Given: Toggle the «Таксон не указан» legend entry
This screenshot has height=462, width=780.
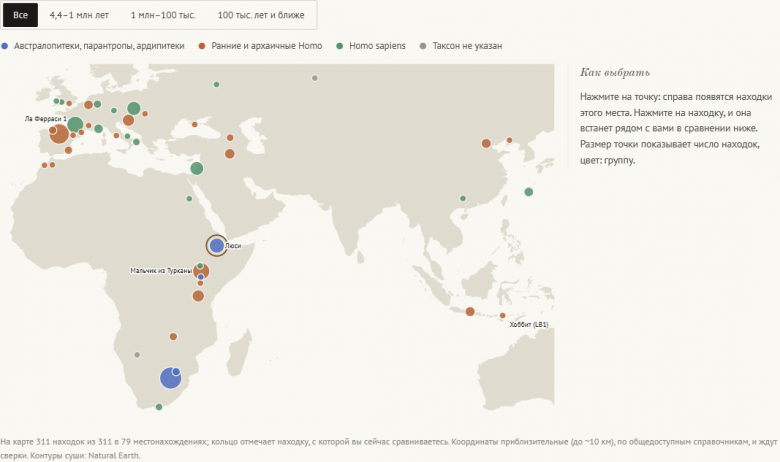Looking at the screenshot, I should click(461, 46).
